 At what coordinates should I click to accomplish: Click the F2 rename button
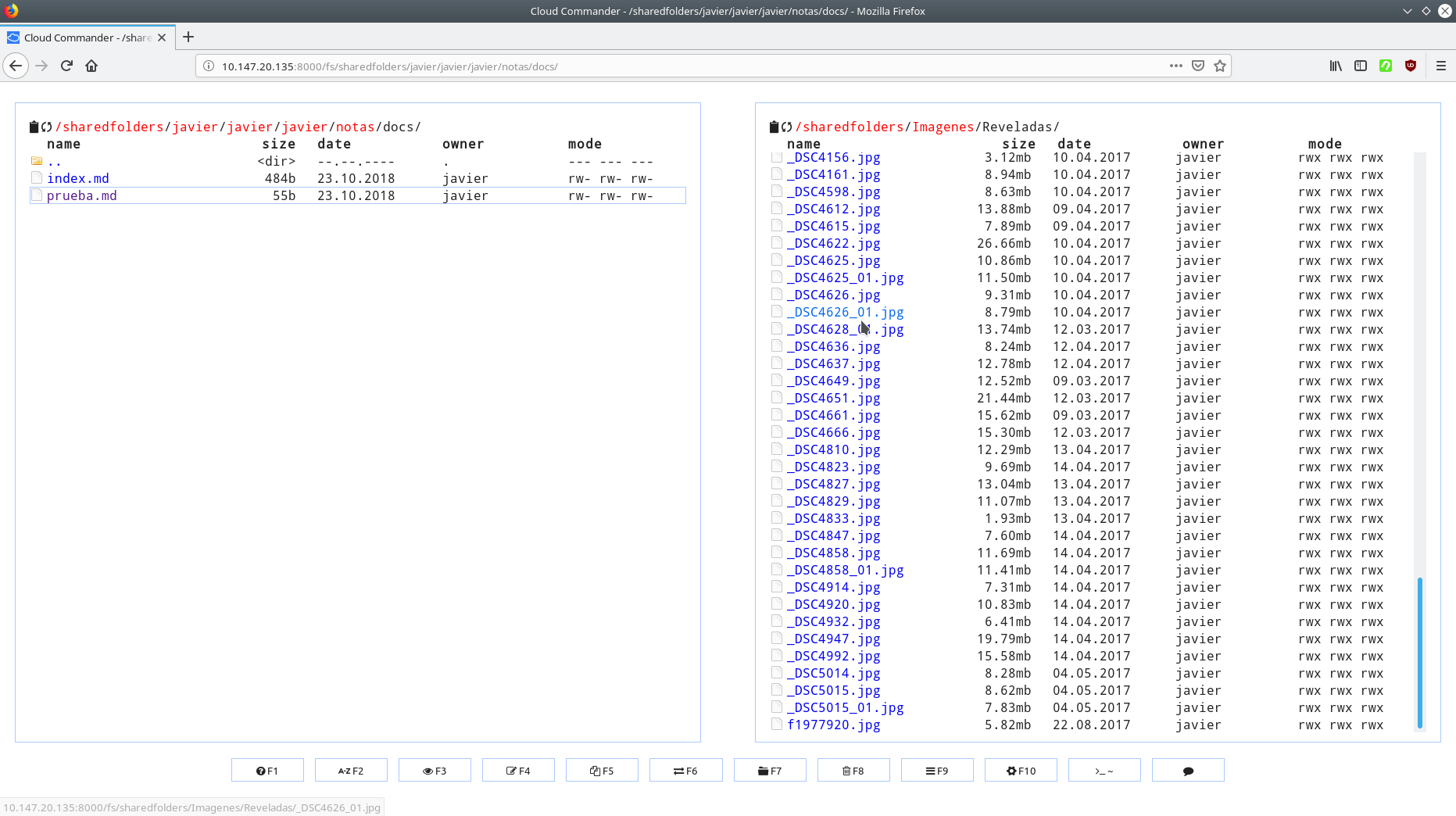351,771
